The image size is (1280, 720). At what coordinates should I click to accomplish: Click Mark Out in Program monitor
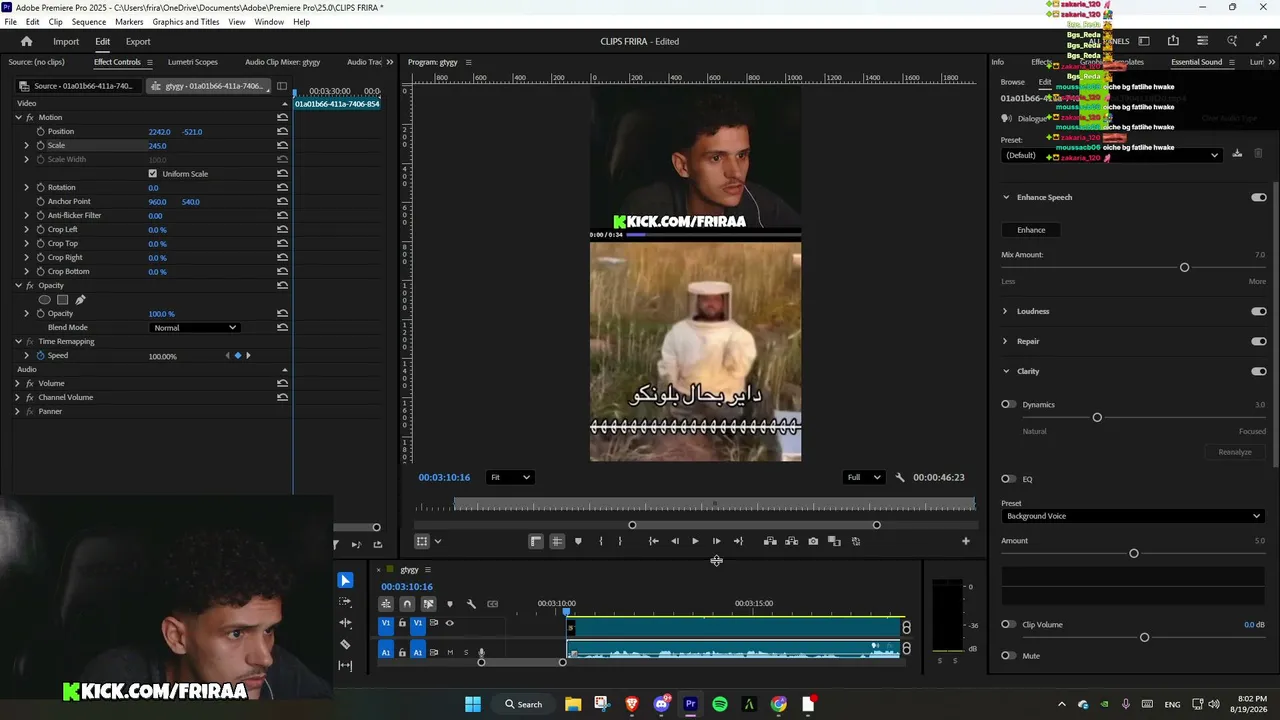(x=620, y=541)
